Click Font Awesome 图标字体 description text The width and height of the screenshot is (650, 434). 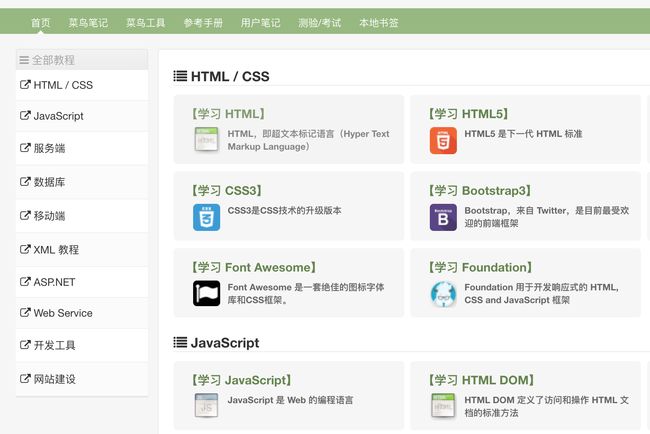[306, 293]
